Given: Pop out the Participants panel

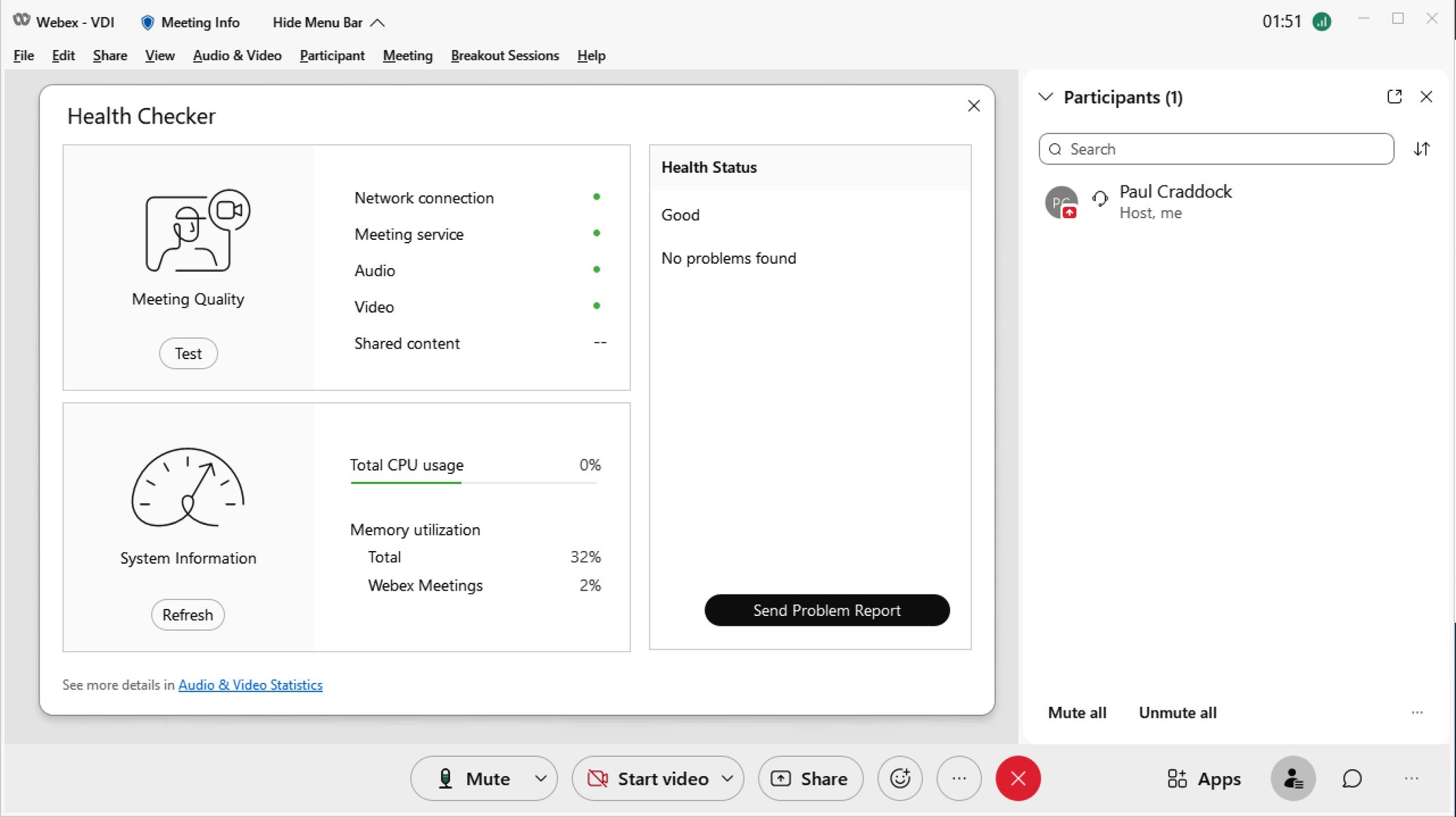Looking at the screenshot, I should click(1394, 97).
